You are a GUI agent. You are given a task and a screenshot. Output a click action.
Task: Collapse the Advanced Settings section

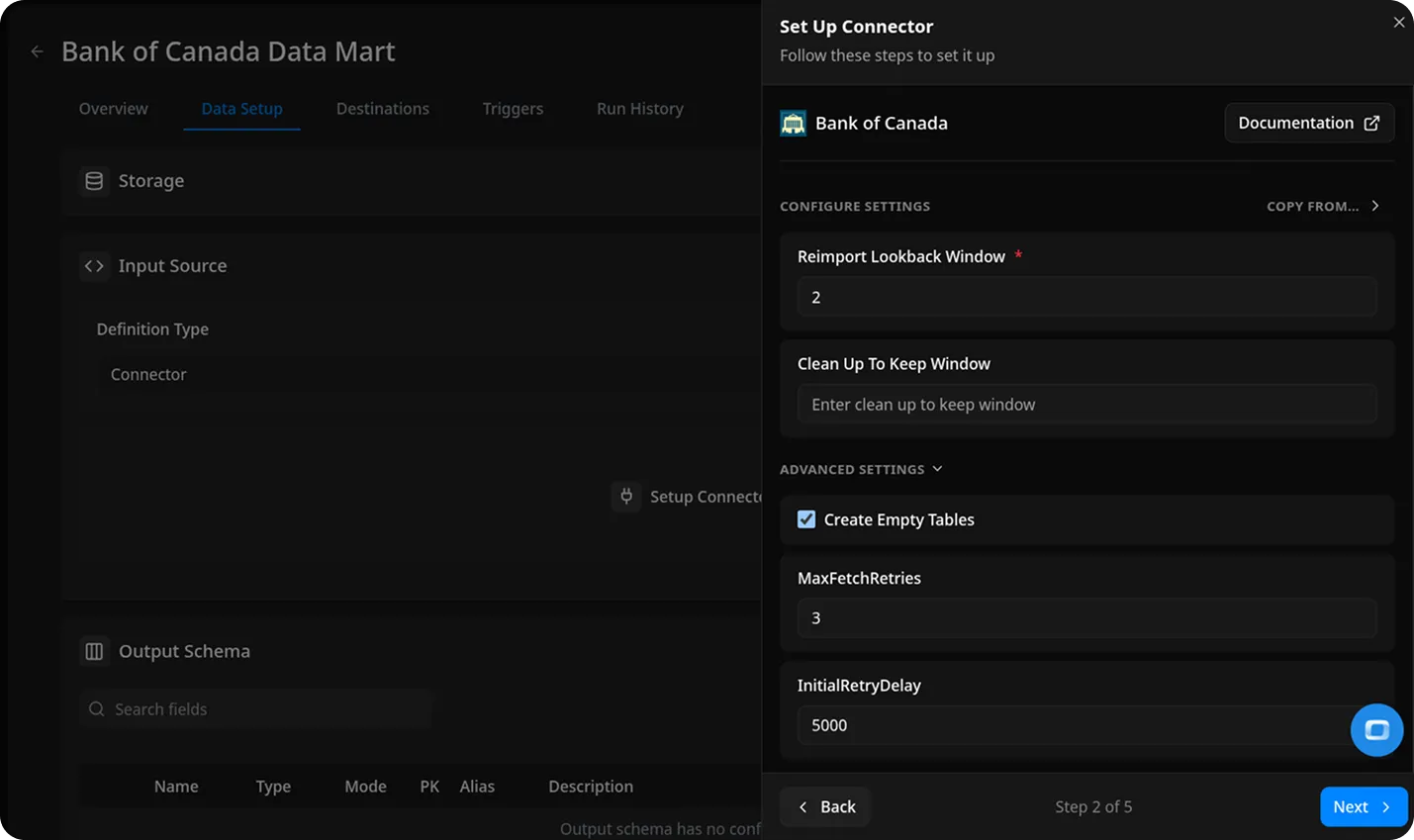861,469
